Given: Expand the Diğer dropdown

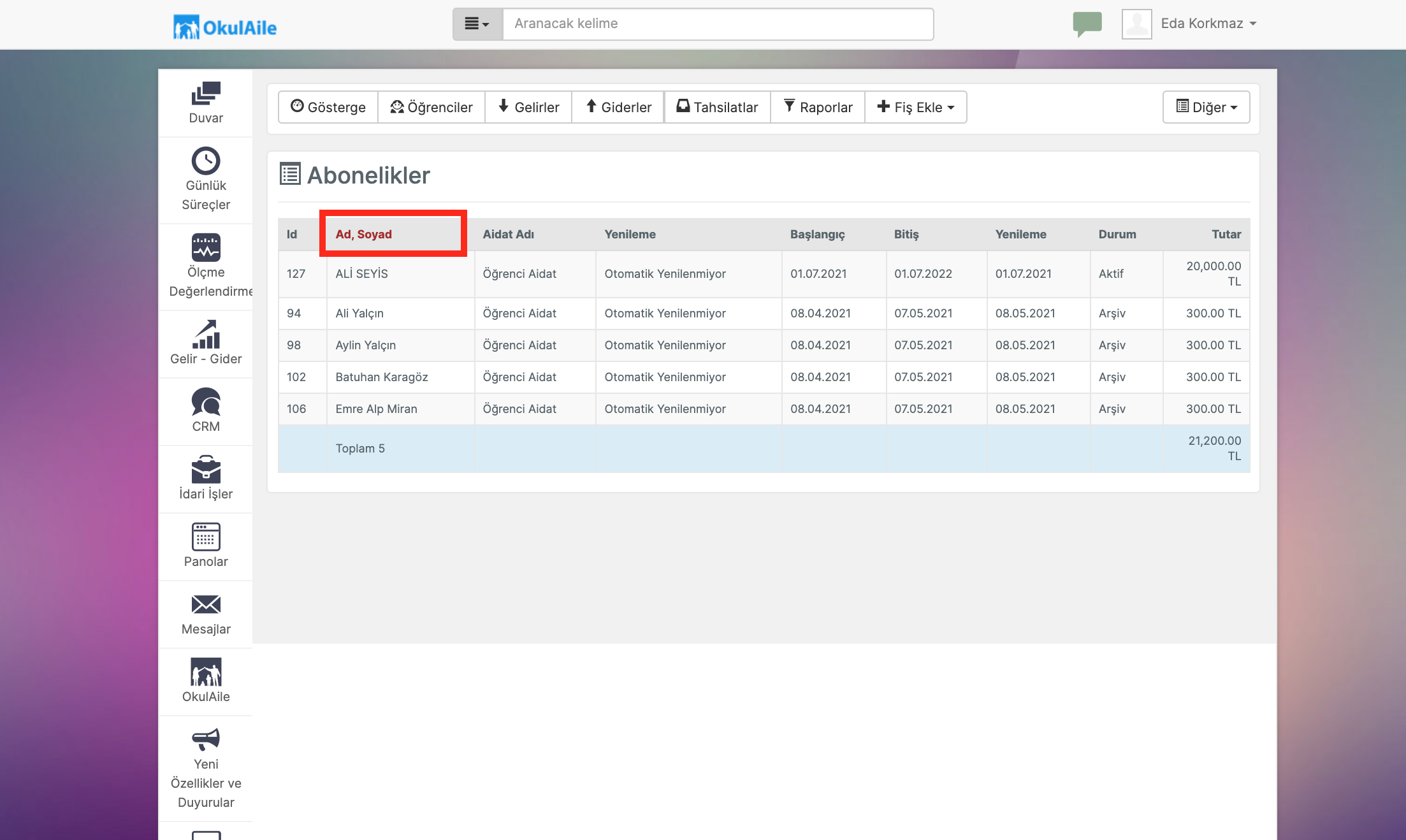Looking at the screenshot, I should click(x=1206, y=107).
